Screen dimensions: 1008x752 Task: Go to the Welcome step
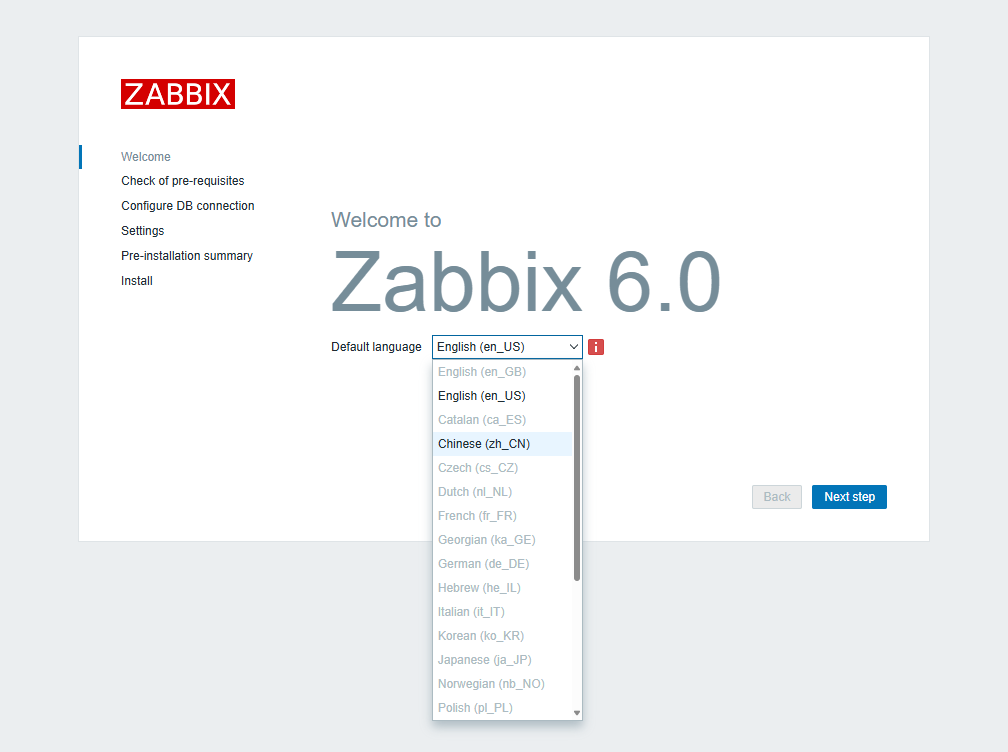click(145, 156)
